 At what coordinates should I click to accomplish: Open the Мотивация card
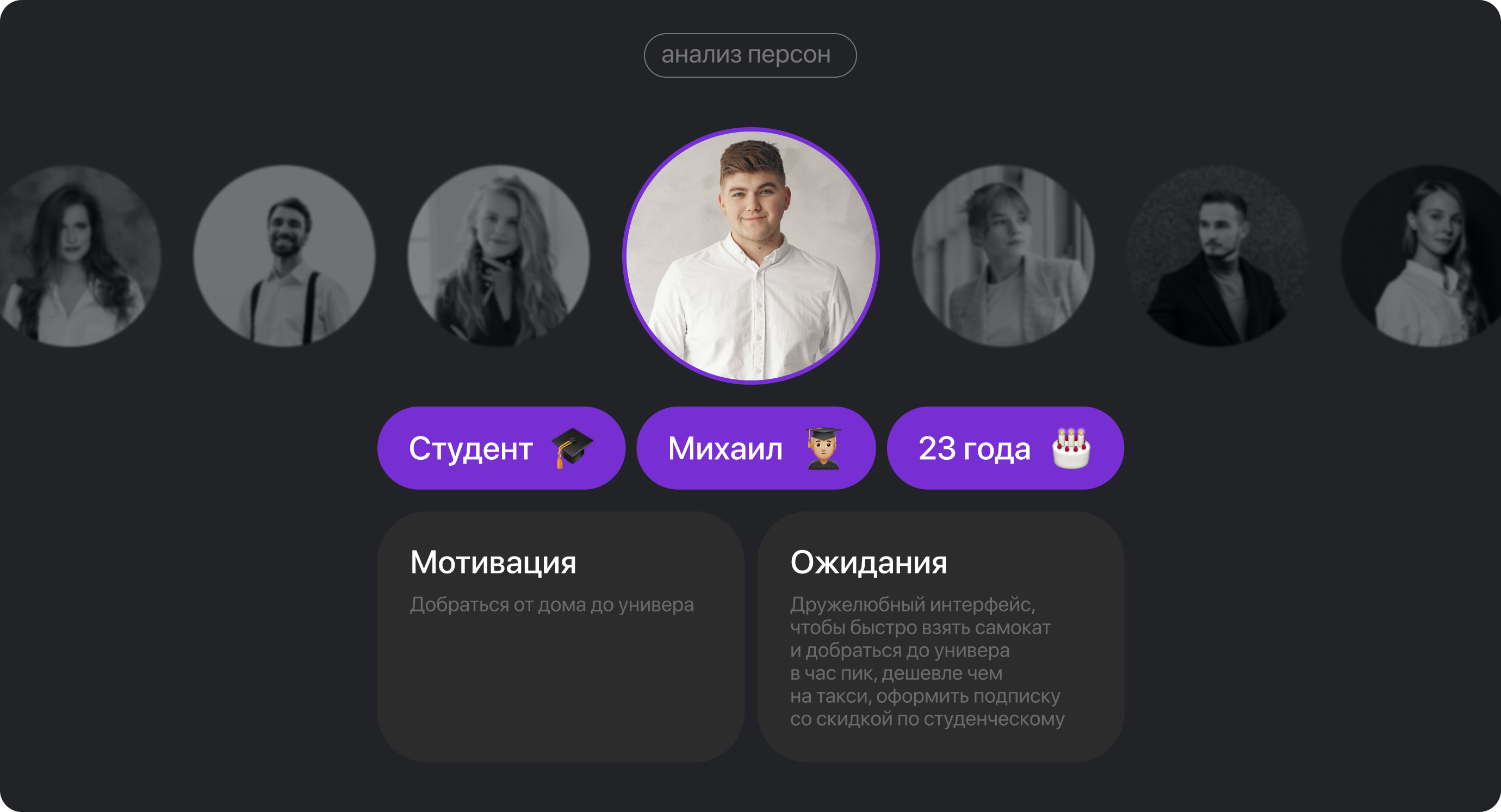[561, 636]
